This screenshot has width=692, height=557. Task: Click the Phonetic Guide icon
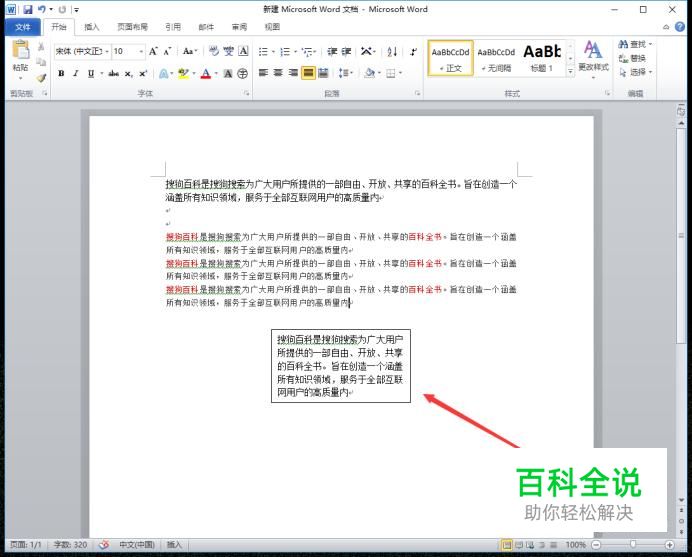point(228,51)
